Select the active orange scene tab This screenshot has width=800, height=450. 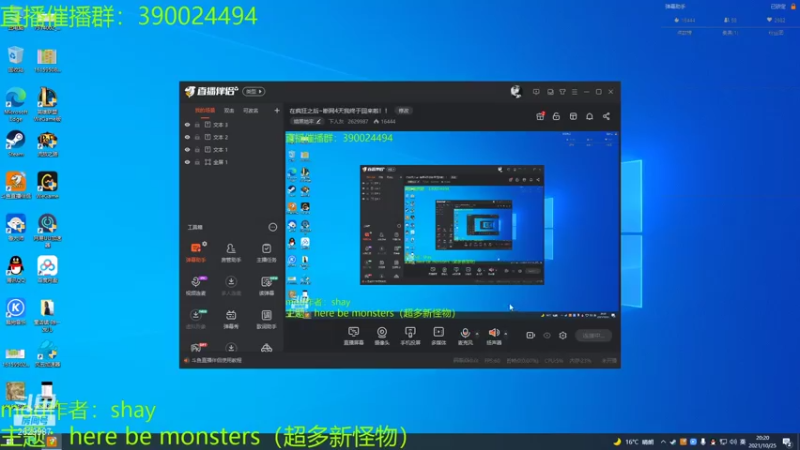[x=205, y=110]
